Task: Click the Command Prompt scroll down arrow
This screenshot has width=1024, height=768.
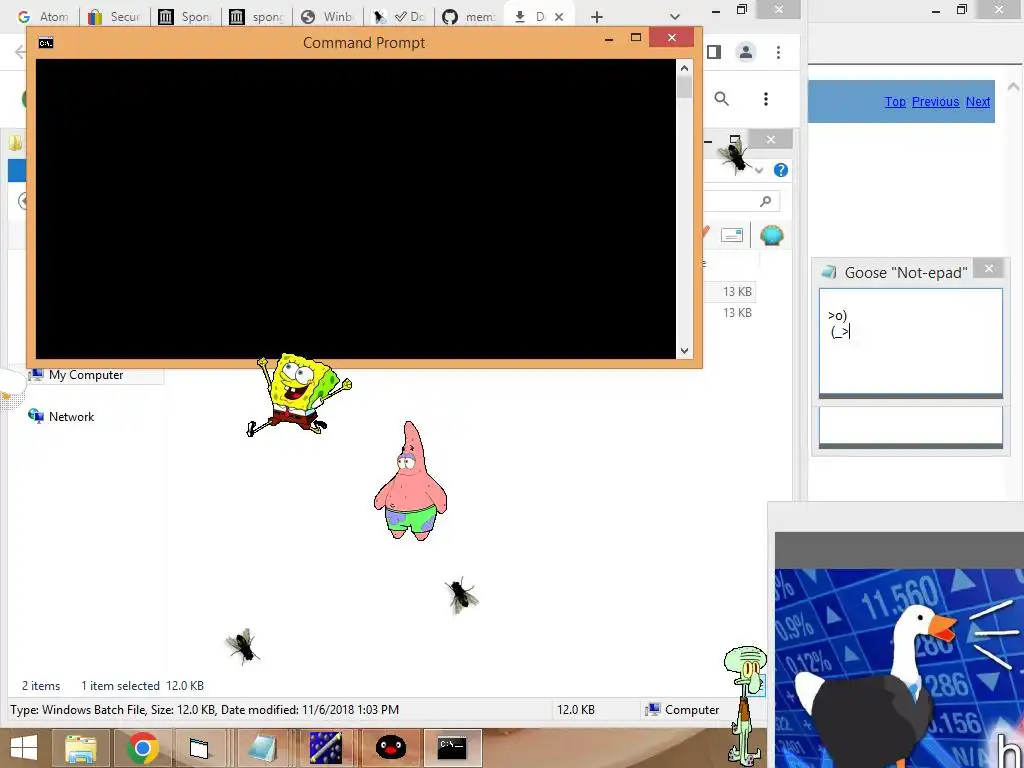Action: tap(684, 351)
